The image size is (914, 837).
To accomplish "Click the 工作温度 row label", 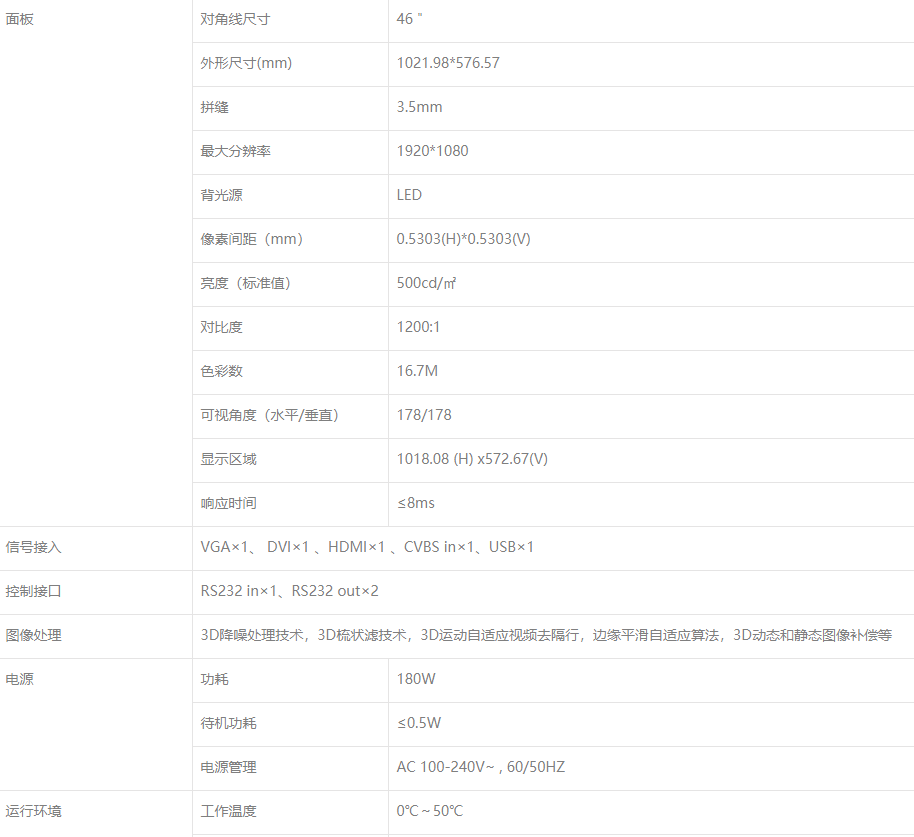I will point(228,811).
